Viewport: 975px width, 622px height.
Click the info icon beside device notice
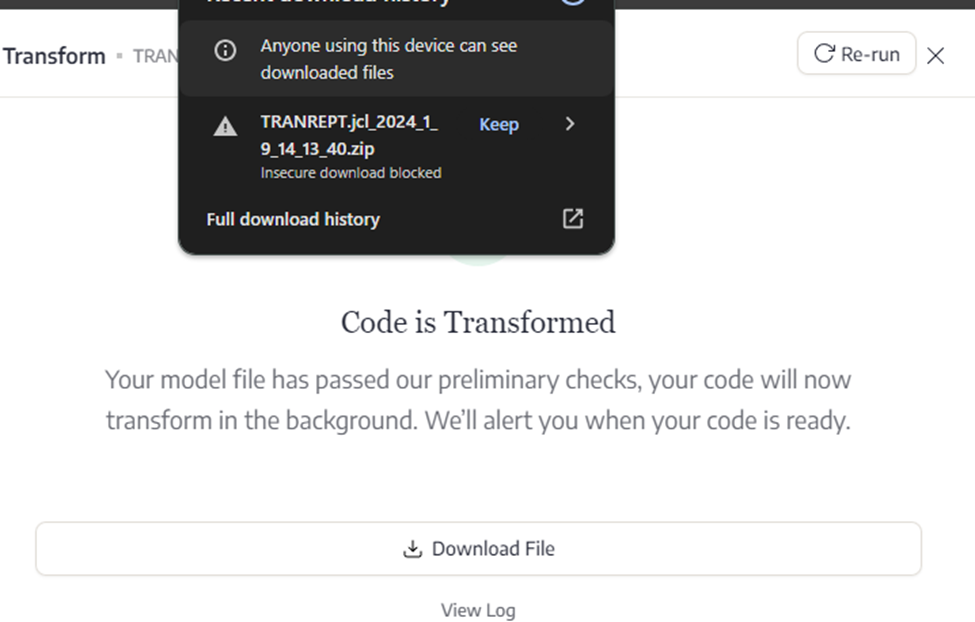tap(225, 50)
